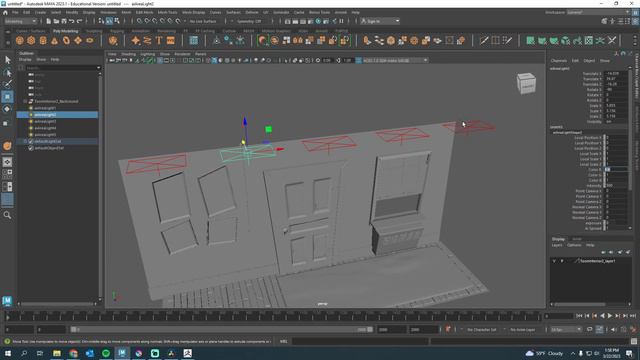Open Display menu in the Outliner
This screenshot has height=360, width=640.
25,60
